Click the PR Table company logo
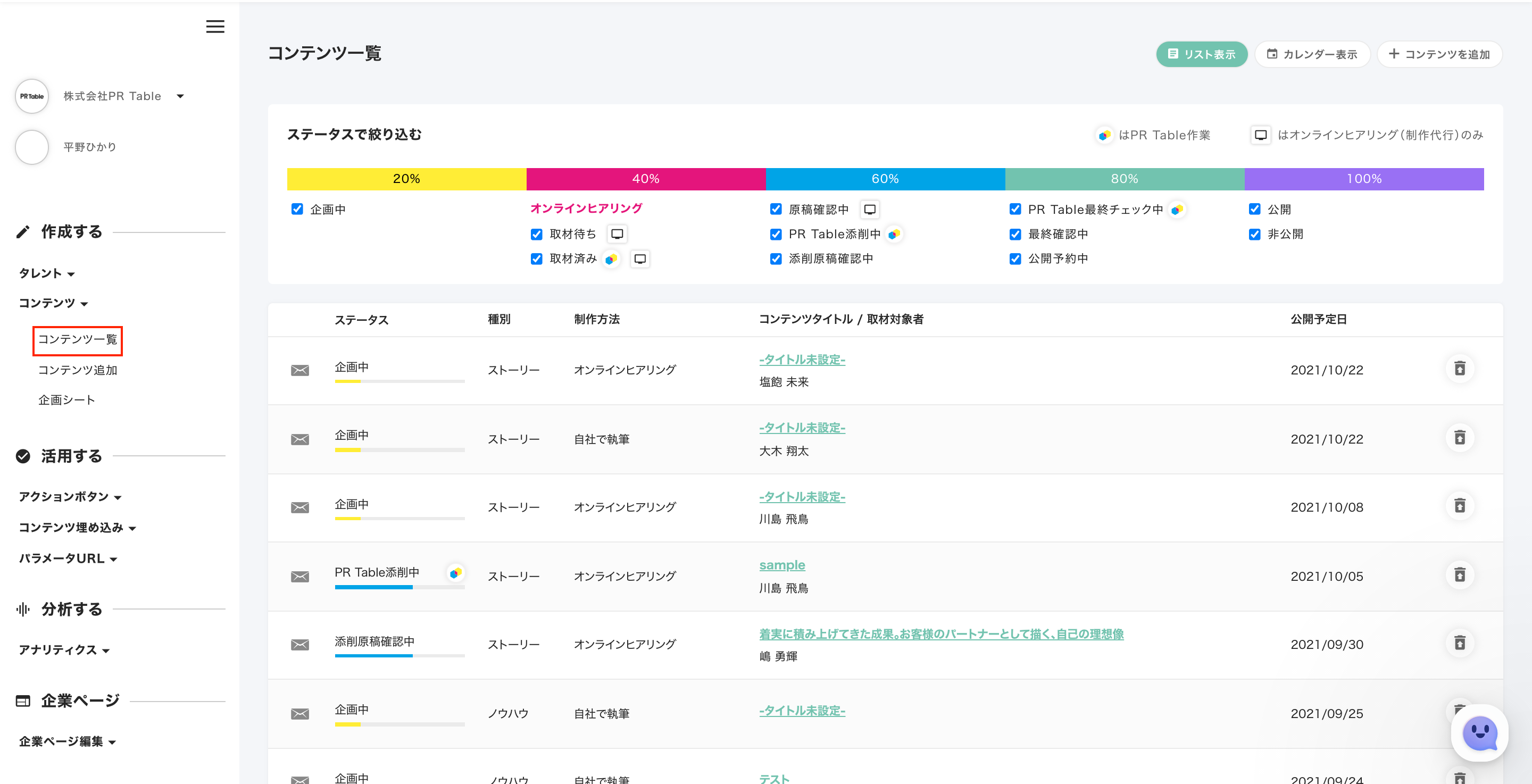1532x784 pixels. [31, 96]
